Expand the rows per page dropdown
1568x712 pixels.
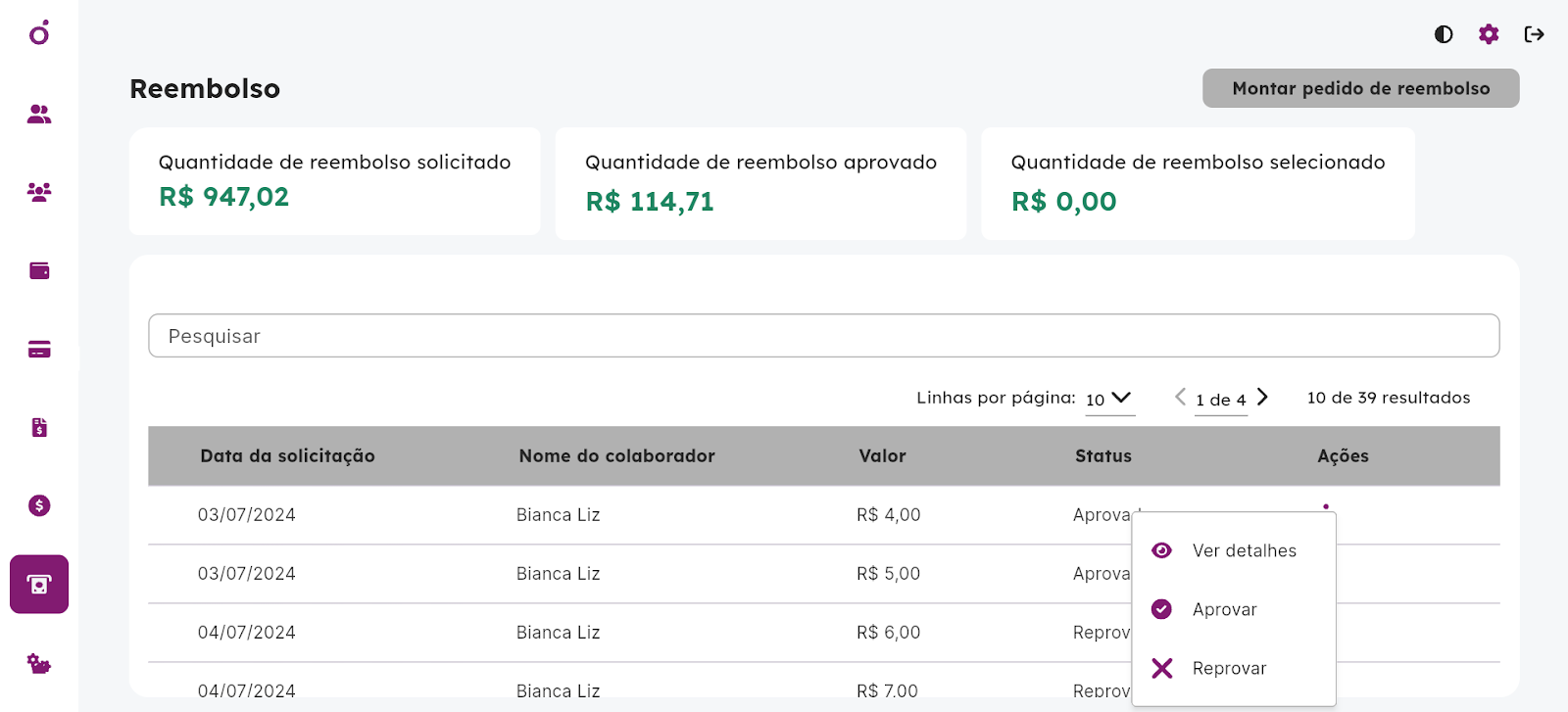tap(1109, 399)
